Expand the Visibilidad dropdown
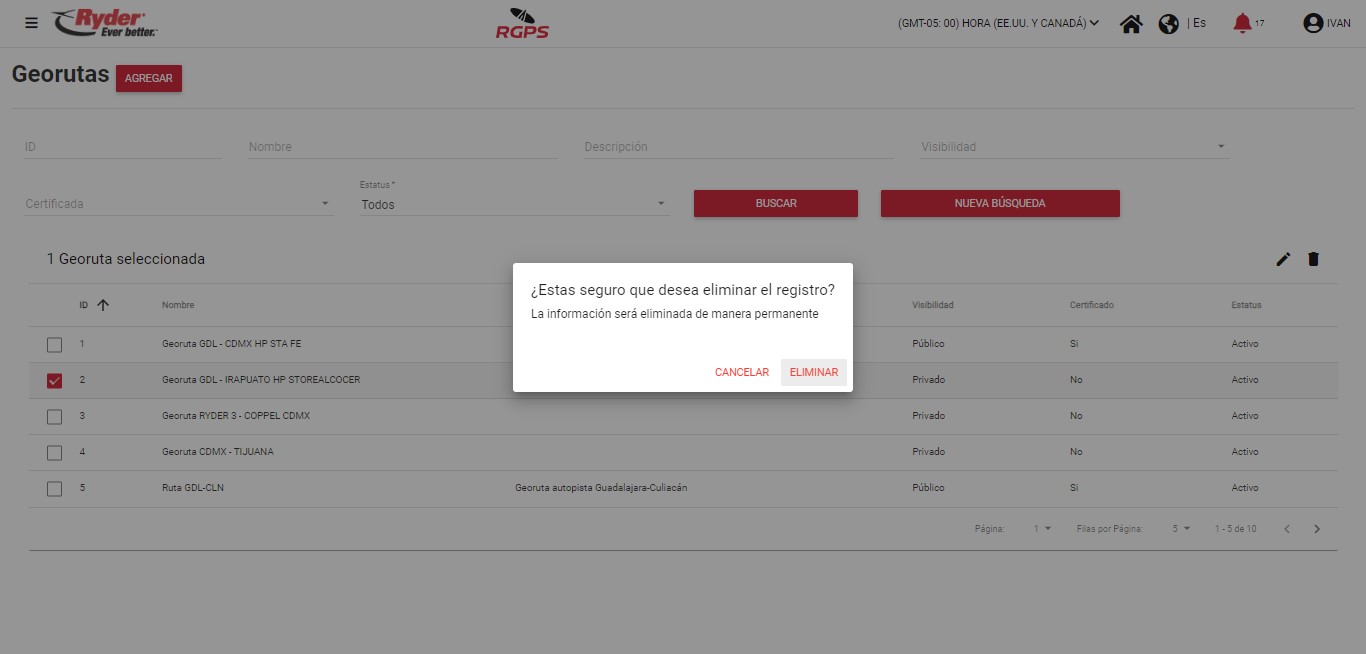Viewport: 1366px width, 654px height. pyautogui.click(x=1074, y=147)
